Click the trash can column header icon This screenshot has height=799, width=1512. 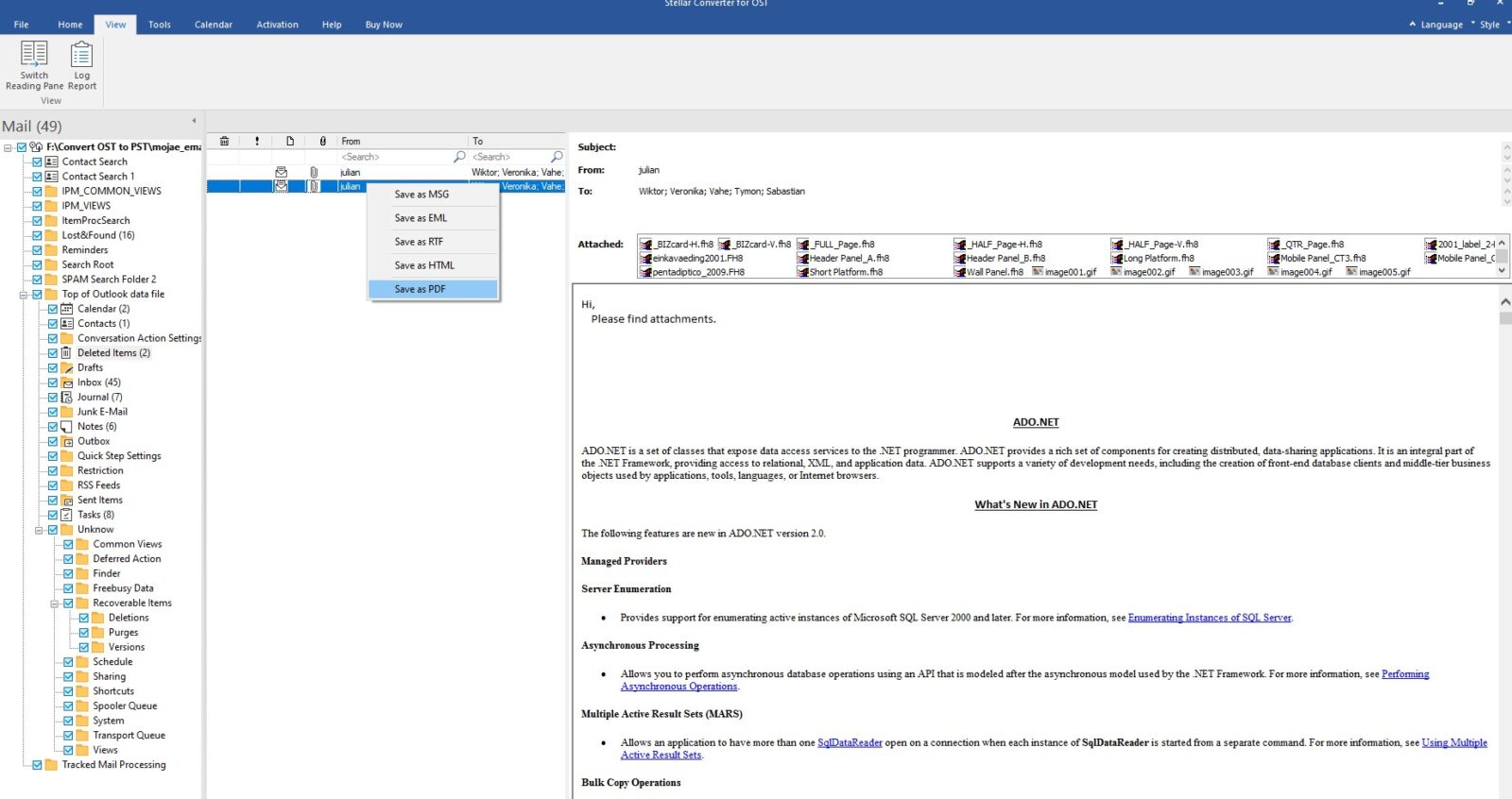pyautogui.click(x=224, y=141)
